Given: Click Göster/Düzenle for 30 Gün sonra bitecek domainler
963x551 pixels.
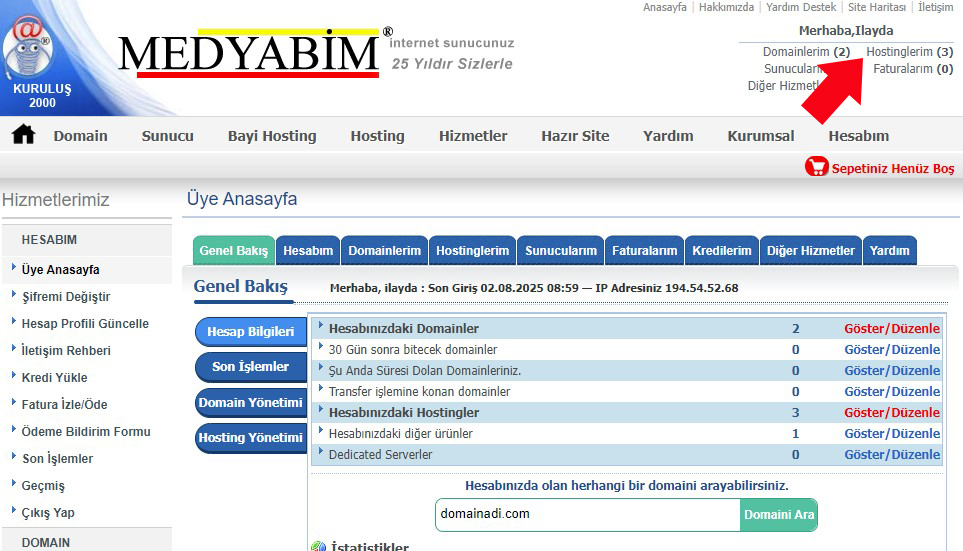Looking at the screenshot, I should 892,350.
